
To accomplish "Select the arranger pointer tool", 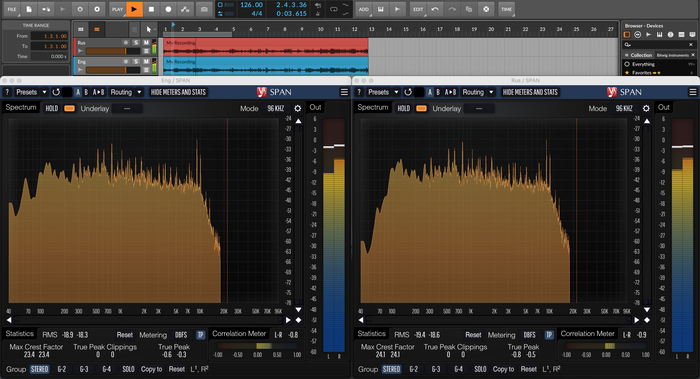I will pyautogui.click(x=149, y=29).
